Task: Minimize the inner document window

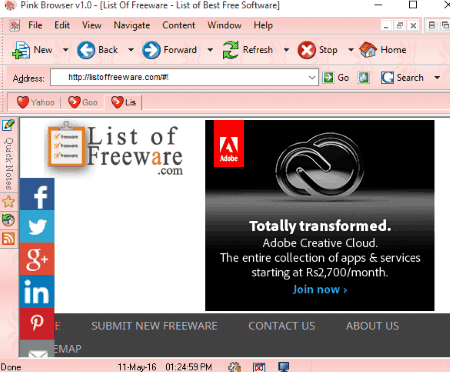Action: pyautogui.click(x=386, y=25)
